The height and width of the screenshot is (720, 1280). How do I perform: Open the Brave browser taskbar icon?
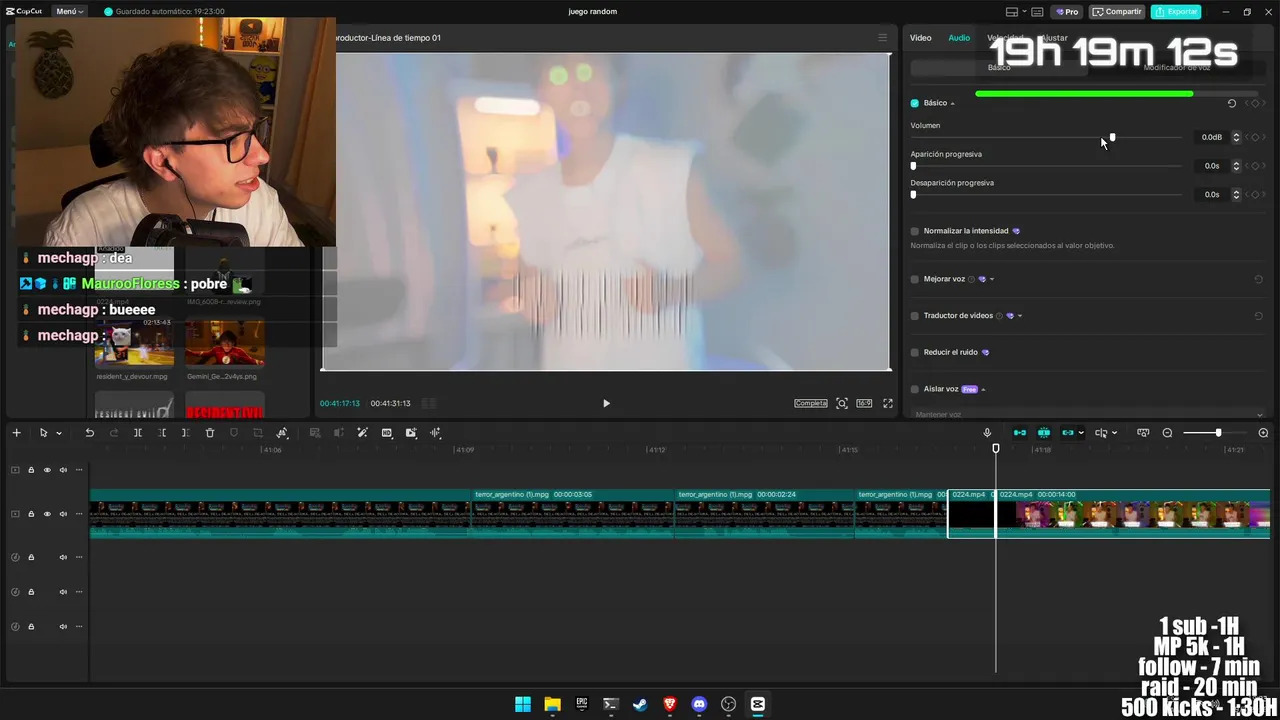tap(670, 704)
